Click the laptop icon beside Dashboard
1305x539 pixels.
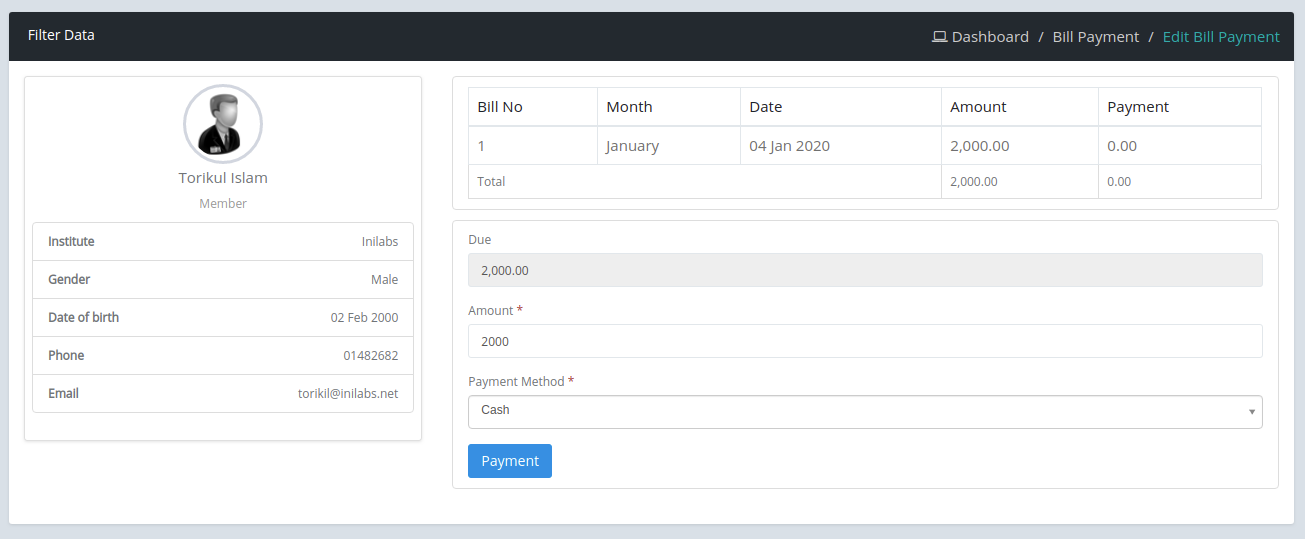coord(939,37)
